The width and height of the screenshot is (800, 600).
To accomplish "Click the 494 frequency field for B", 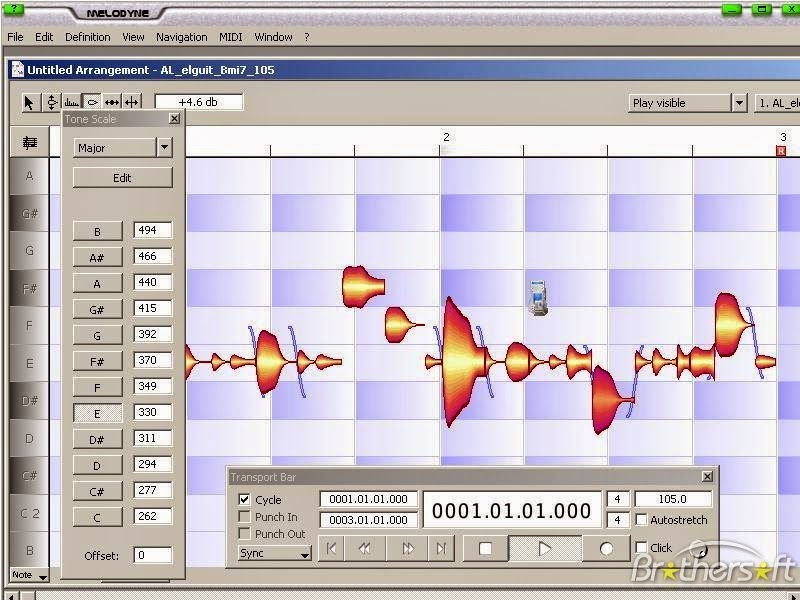I will 153,230.
